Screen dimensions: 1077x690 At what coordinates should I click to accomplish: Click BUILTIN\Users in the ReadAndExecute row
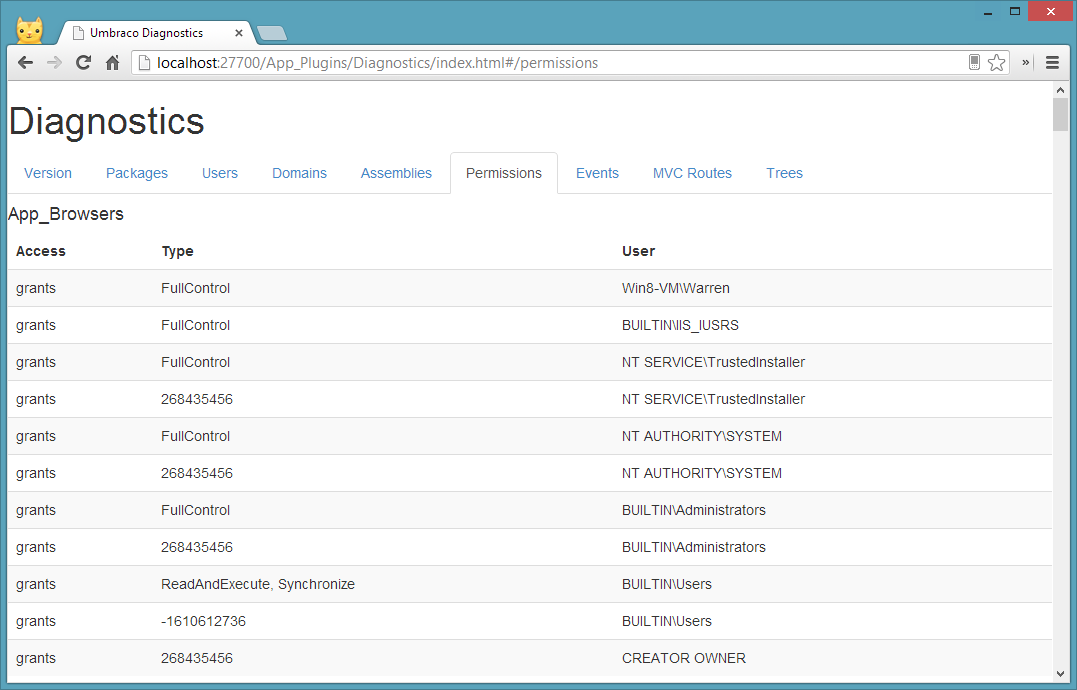click(667, 584)
